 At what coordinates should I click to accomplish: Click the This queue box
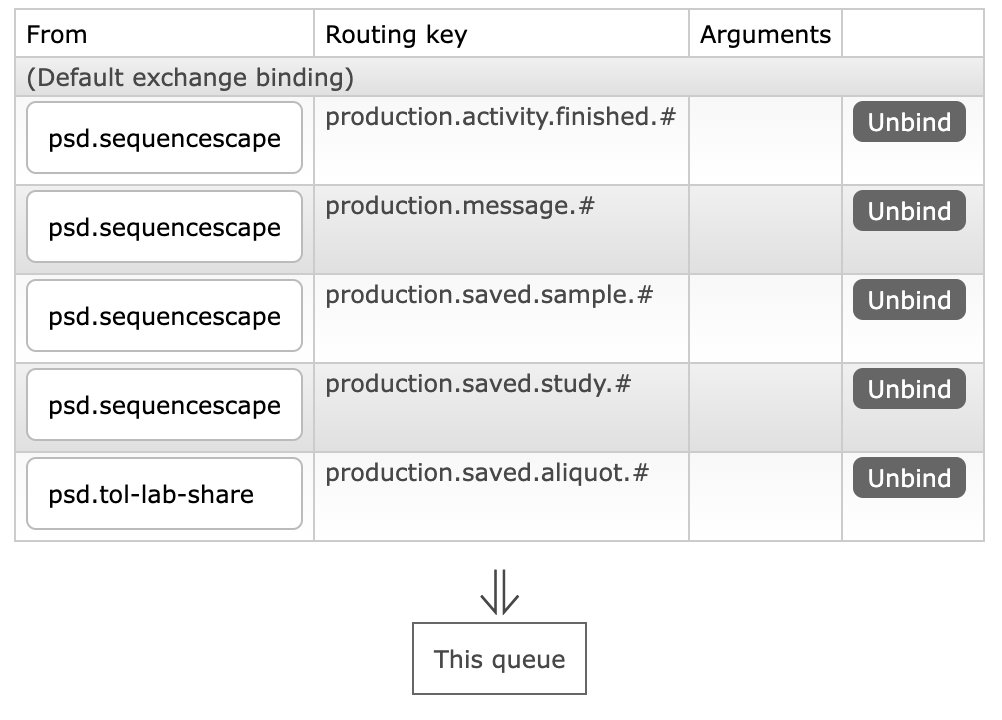[x=499, y=659]
